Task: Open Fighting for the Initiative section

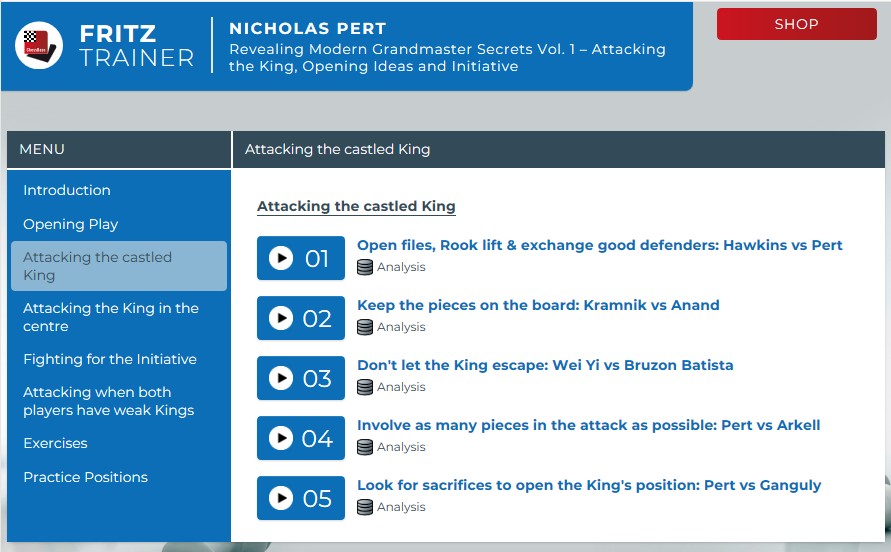Action: (x=110, y=359)
